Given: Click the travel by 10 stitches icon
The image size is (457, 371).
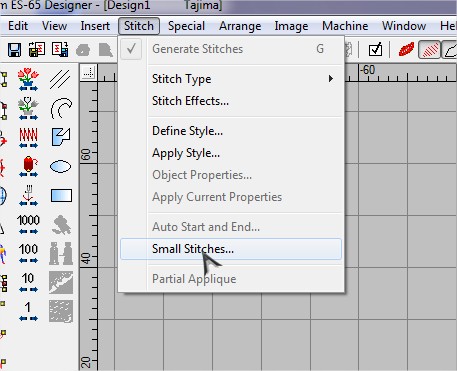Looking at the screenshot, I should (28, 282).
